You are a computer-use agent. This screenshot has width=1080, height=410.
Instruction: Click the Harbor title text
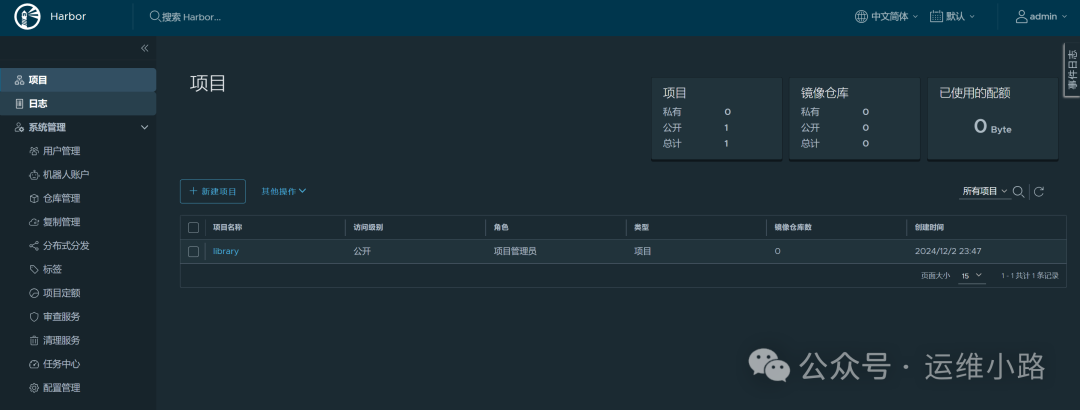tap(68, 17)
